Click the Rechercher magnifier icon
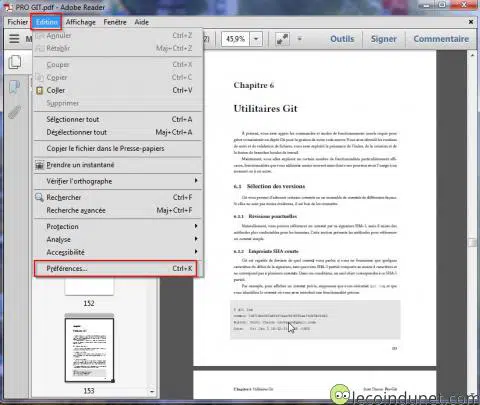 pyautogui.click(x=39, y=197)
